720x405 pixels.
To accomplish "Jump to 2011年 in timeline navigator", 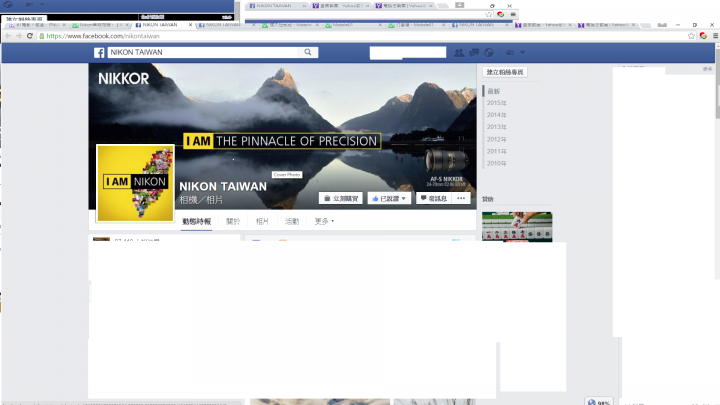I will coord(497,151).
